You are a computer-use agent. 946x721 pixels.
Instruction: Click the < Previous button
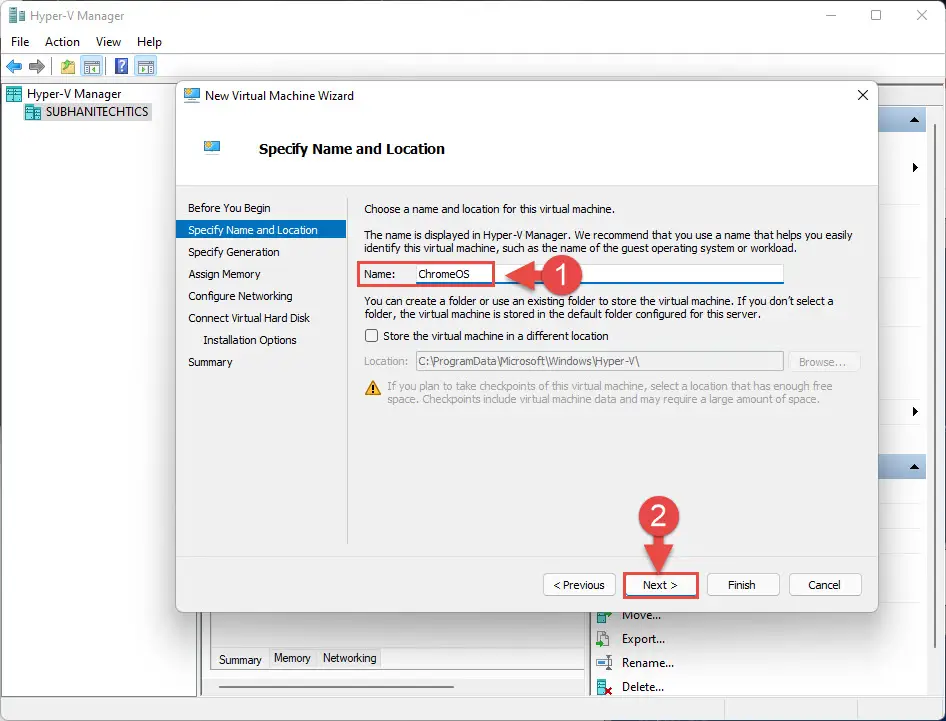tap(579, 585)
